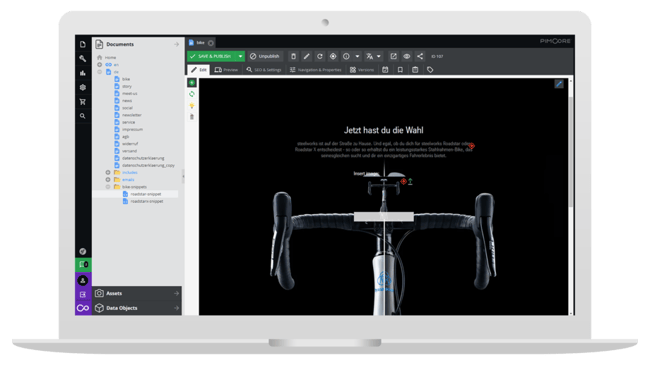Click the Unpublish button
This screenshot has height=365, width=650.
(264, 56)
